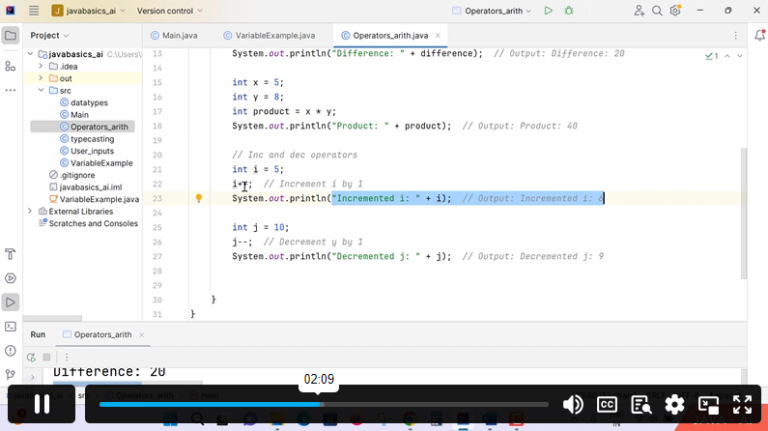Screen dimensions: 768x431
Task: Open the Build hammer tool window
Action: pyautogui.click(x=10, y=254)
